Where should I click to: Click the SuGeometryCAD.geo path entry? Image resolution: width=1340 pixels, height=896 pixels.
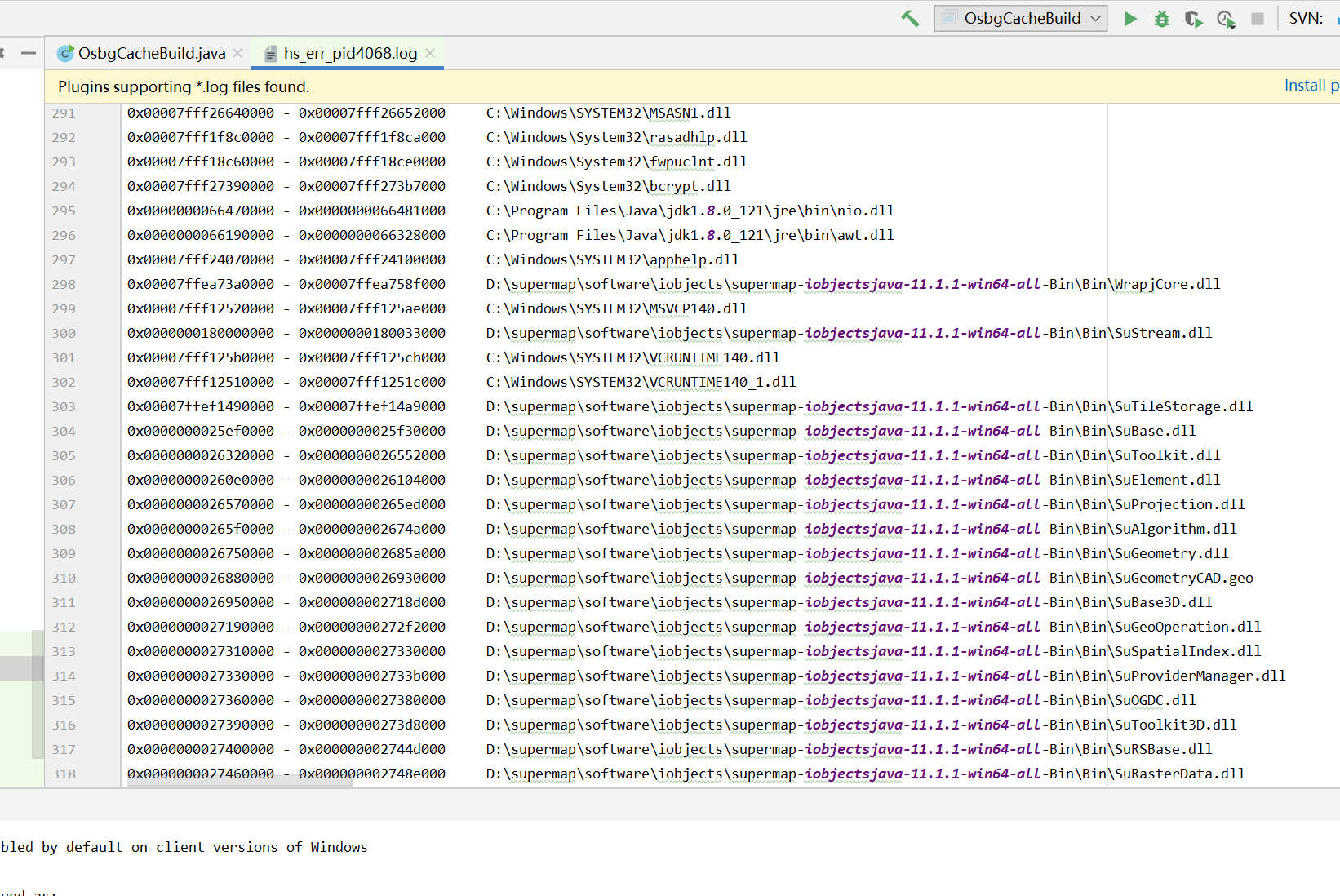coord(869,578)
